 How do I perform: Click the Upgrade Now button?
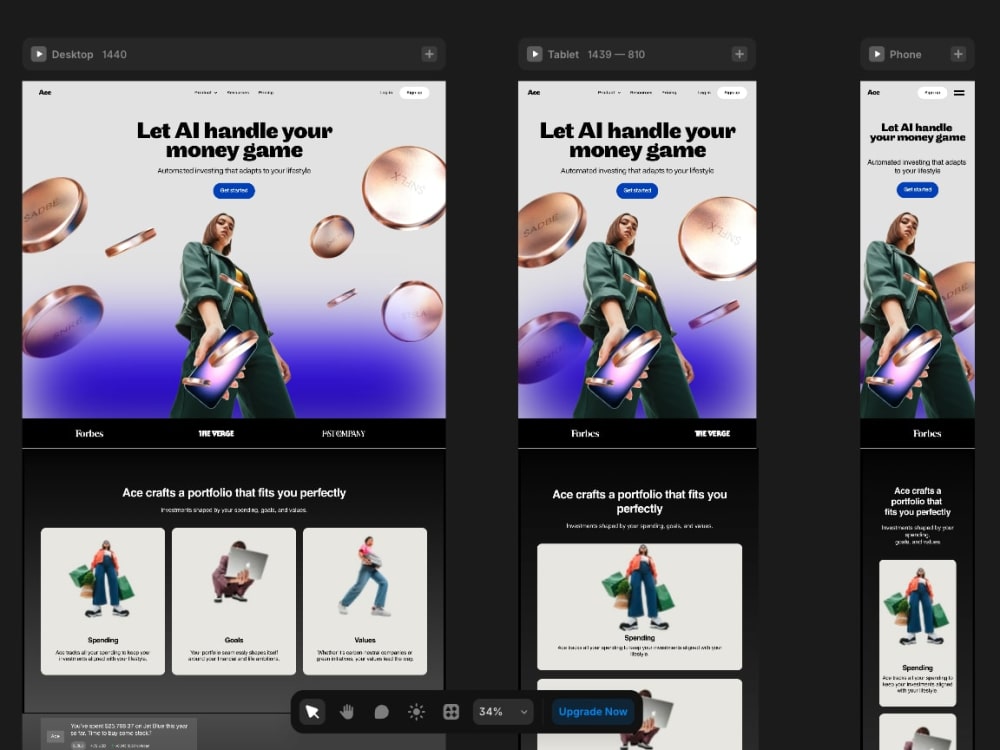click(593, 712)
